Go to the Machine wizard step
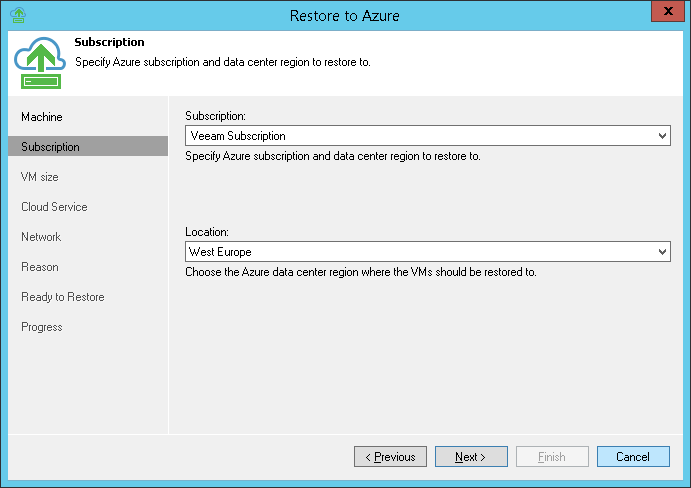The width and height of the screenshot is (691, 488). 42,117
